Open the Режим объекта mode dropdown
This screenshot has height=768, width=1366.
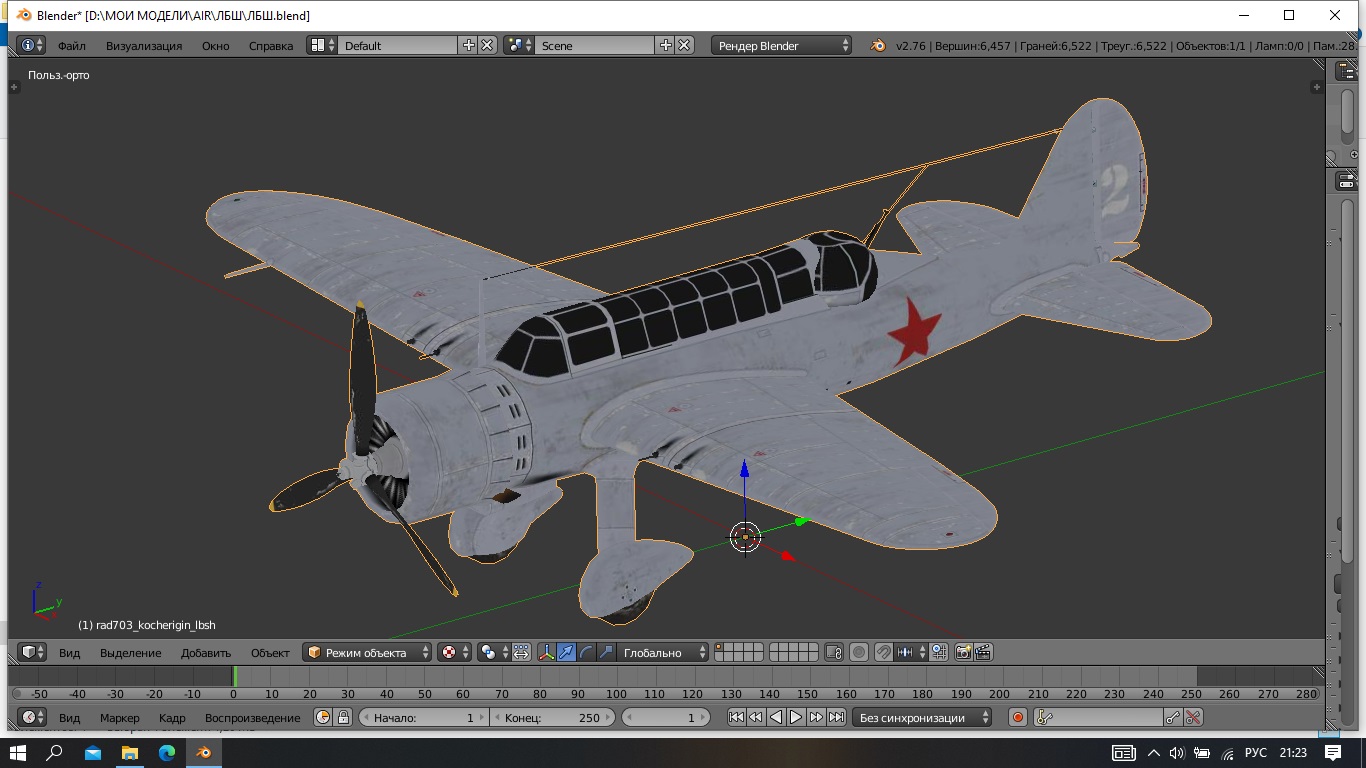(x=367, y=652)
